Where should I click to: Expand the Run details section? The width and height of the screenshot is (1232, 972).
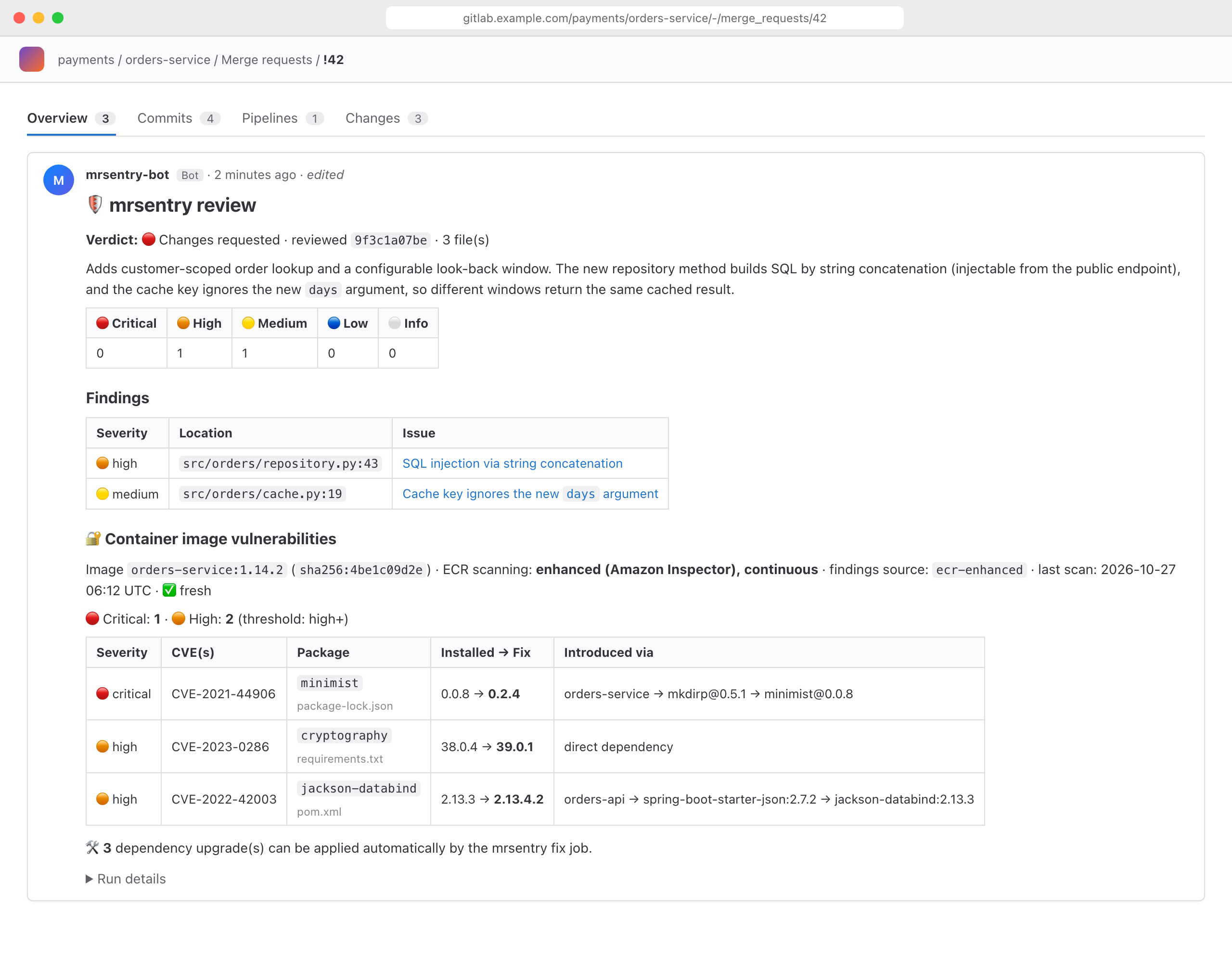click(x=126, y=879)
